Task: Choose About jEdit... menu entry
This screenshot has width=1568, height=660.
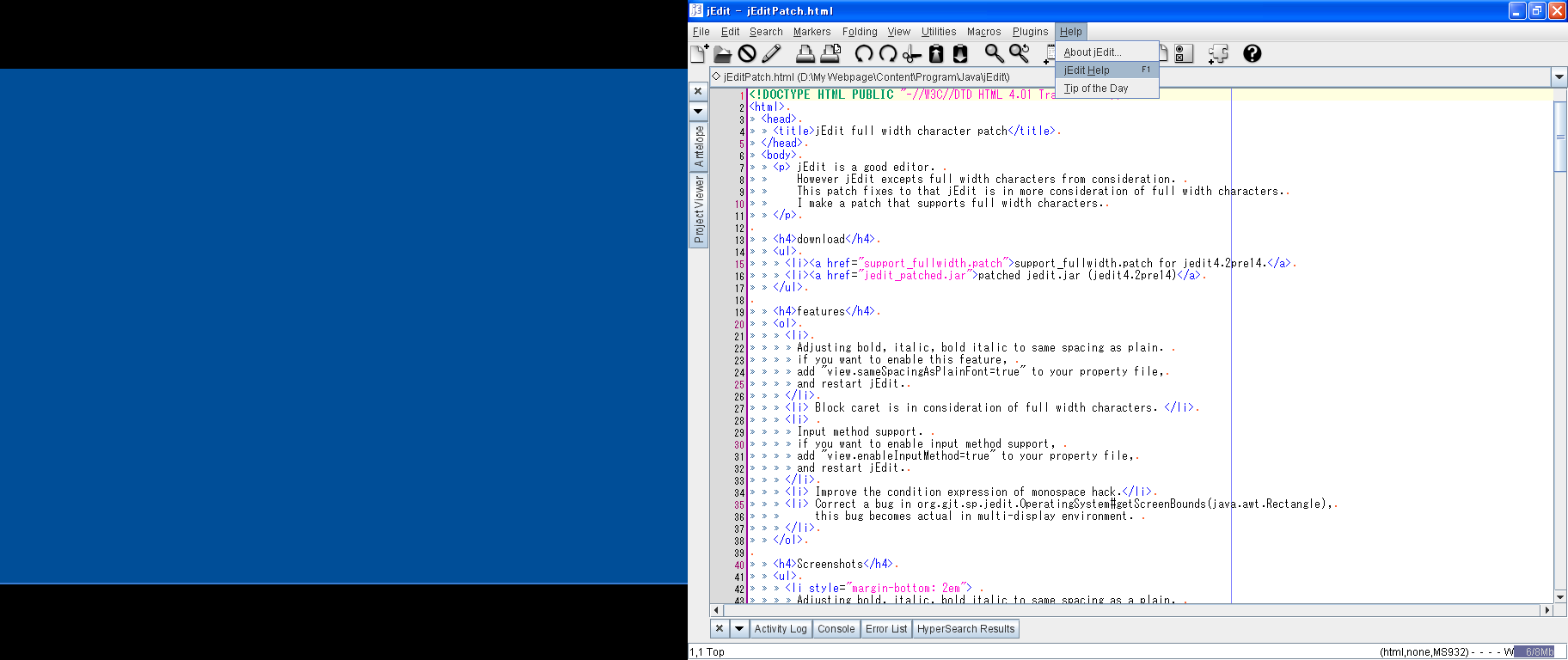Action: (1107, 52)
